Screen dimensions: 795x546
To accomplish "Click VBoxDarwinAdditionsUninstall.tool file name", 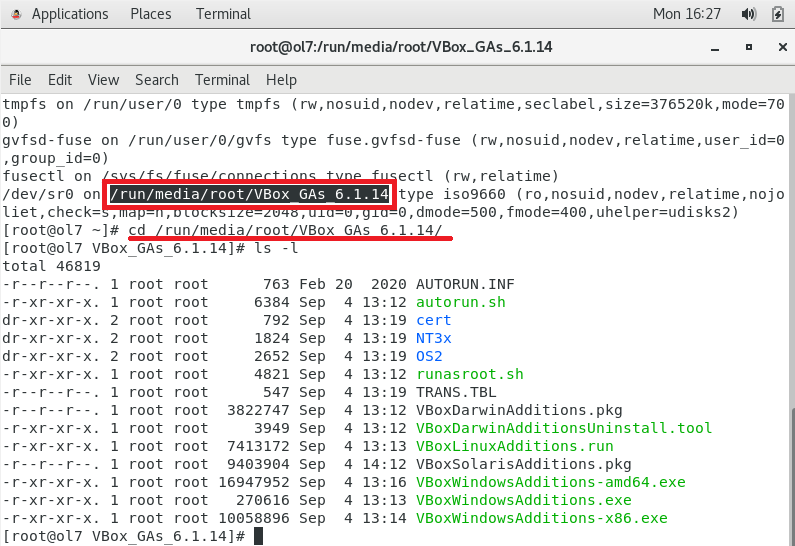I will [x=564, y=428].
